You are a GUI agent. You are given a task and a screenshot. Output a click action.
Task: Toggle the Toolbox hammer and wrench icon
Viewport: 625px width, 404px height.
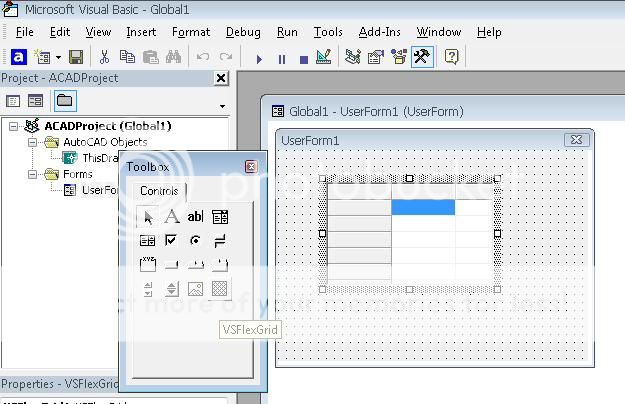tap(422, 57)
